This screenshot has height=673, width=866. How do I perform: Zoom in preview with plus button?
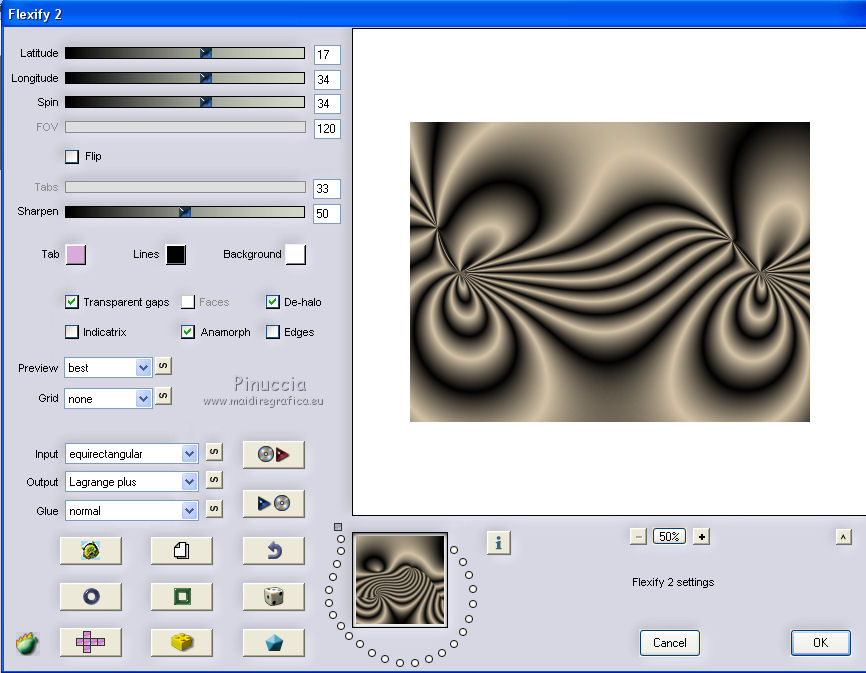701,537
